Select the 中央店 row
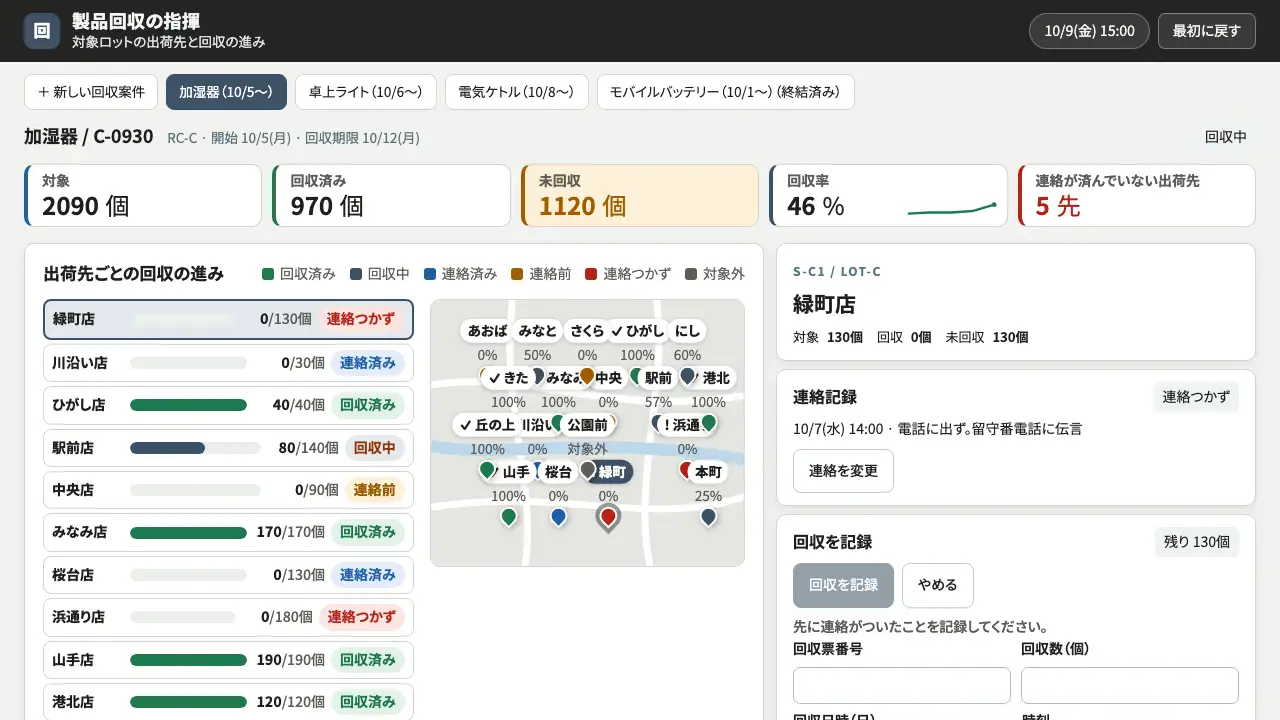The width and height of the screenshot is (1280, 720). (x=228, y=490)
